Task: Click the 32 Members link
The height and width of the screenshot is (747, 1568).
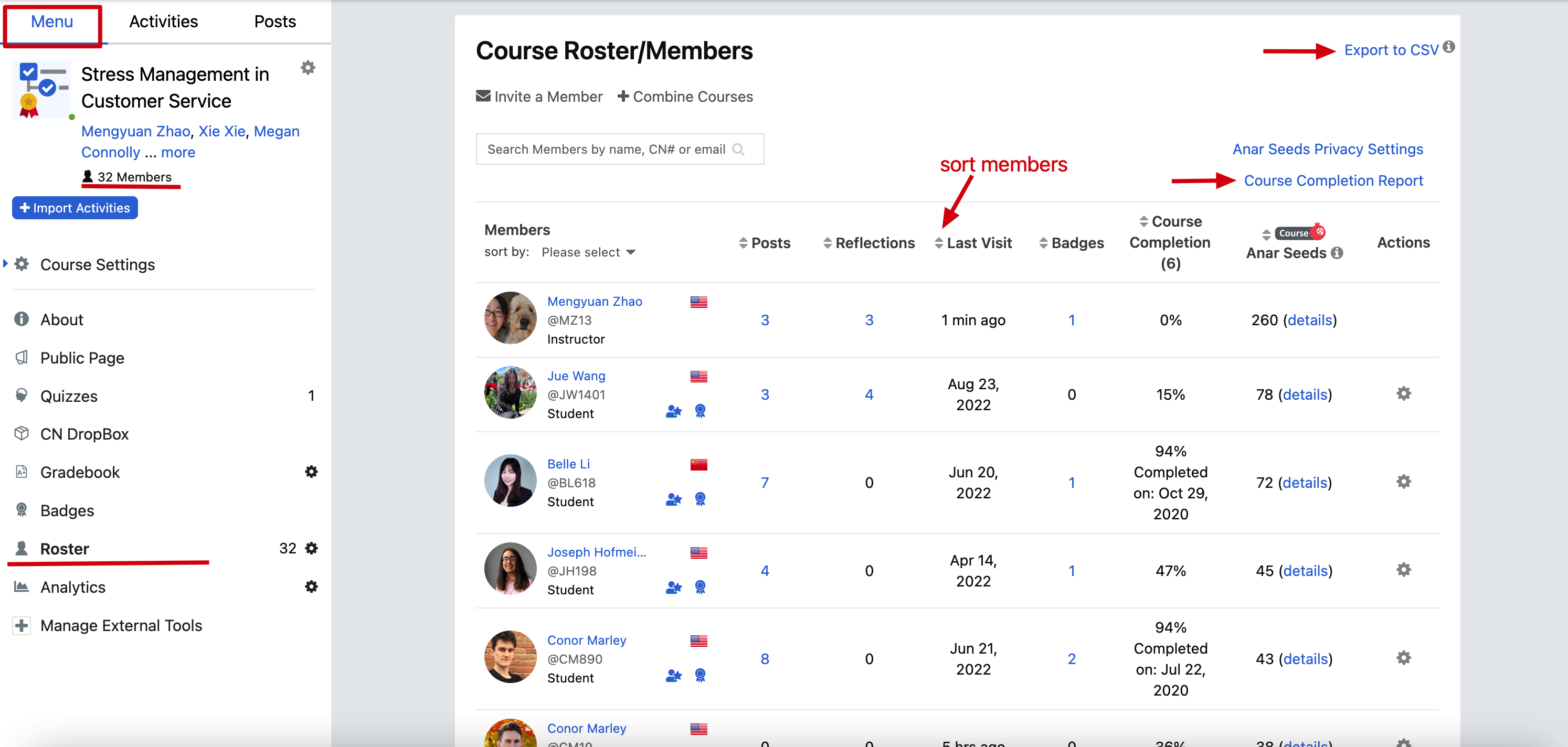Action: pyautogui.click(x=127, y=177)
